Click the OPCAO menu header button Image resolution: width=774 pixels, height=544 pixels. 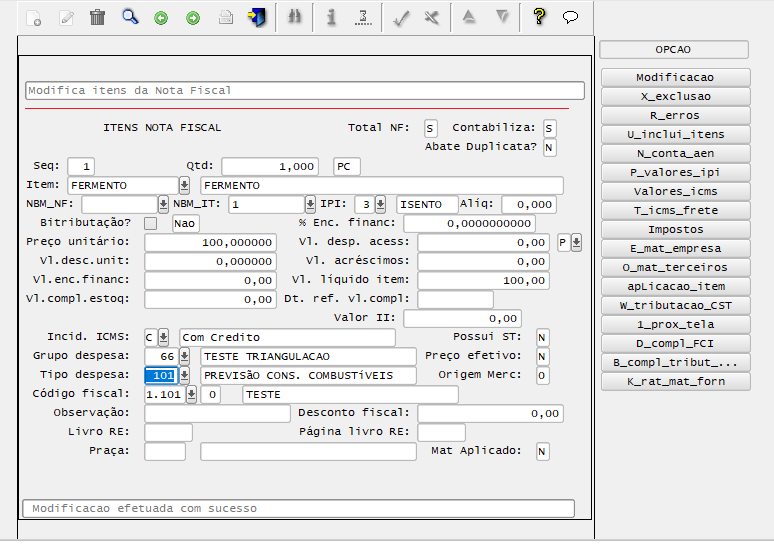tap(674, 50)
